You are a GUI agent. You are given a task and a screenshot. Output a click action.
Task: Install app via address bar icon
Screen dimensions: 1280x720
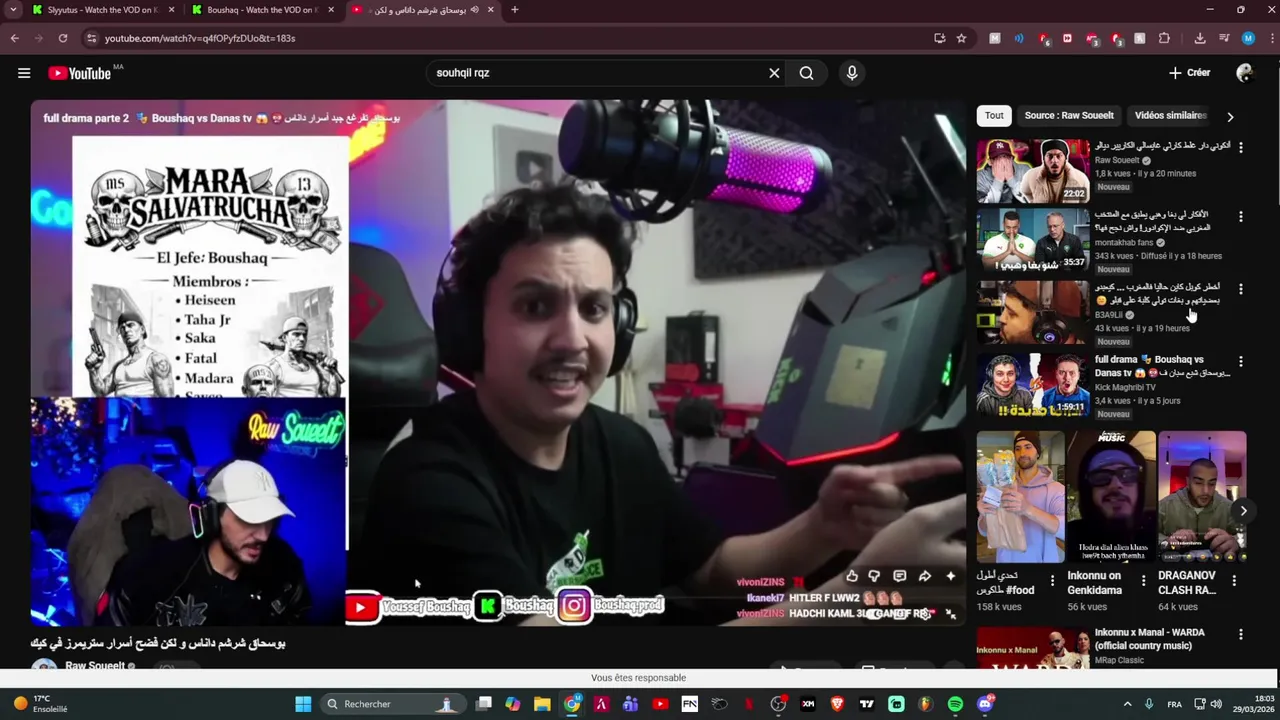(x=939, y=38)
